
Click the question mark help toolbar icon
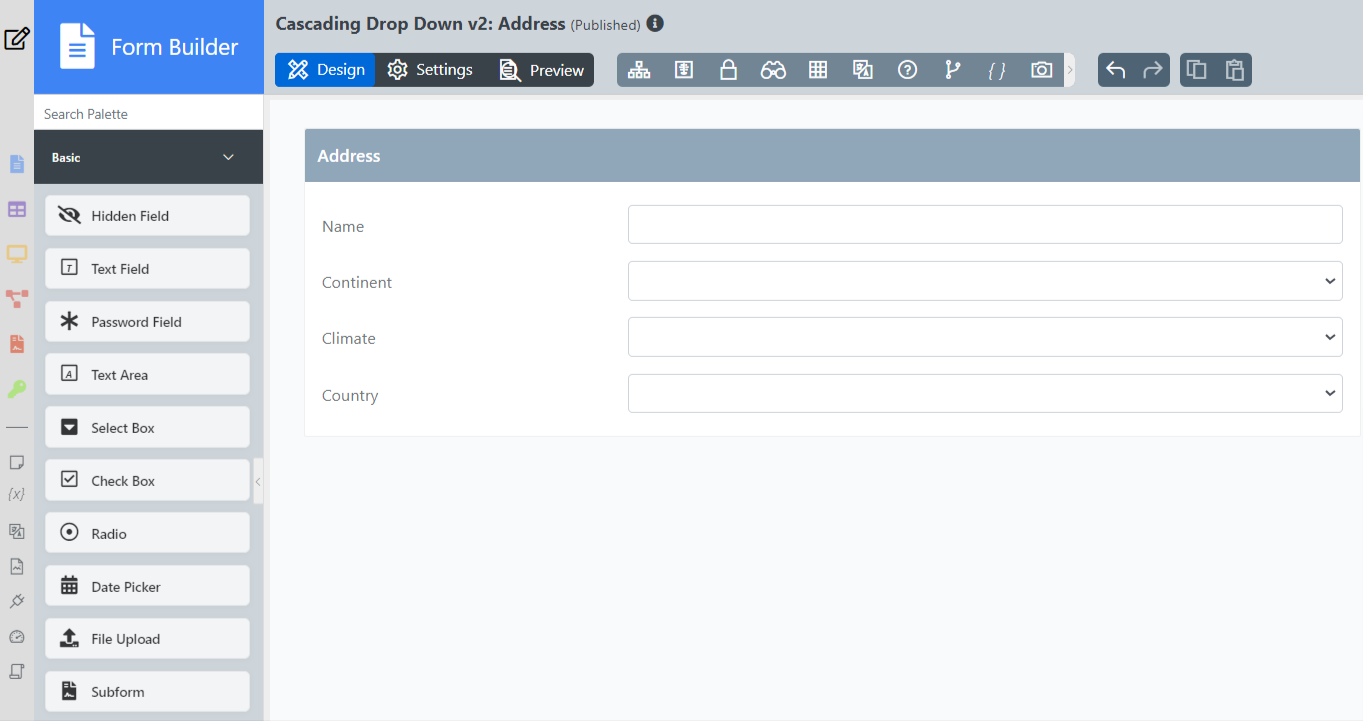pyautogui.click(x=907, y=70)
